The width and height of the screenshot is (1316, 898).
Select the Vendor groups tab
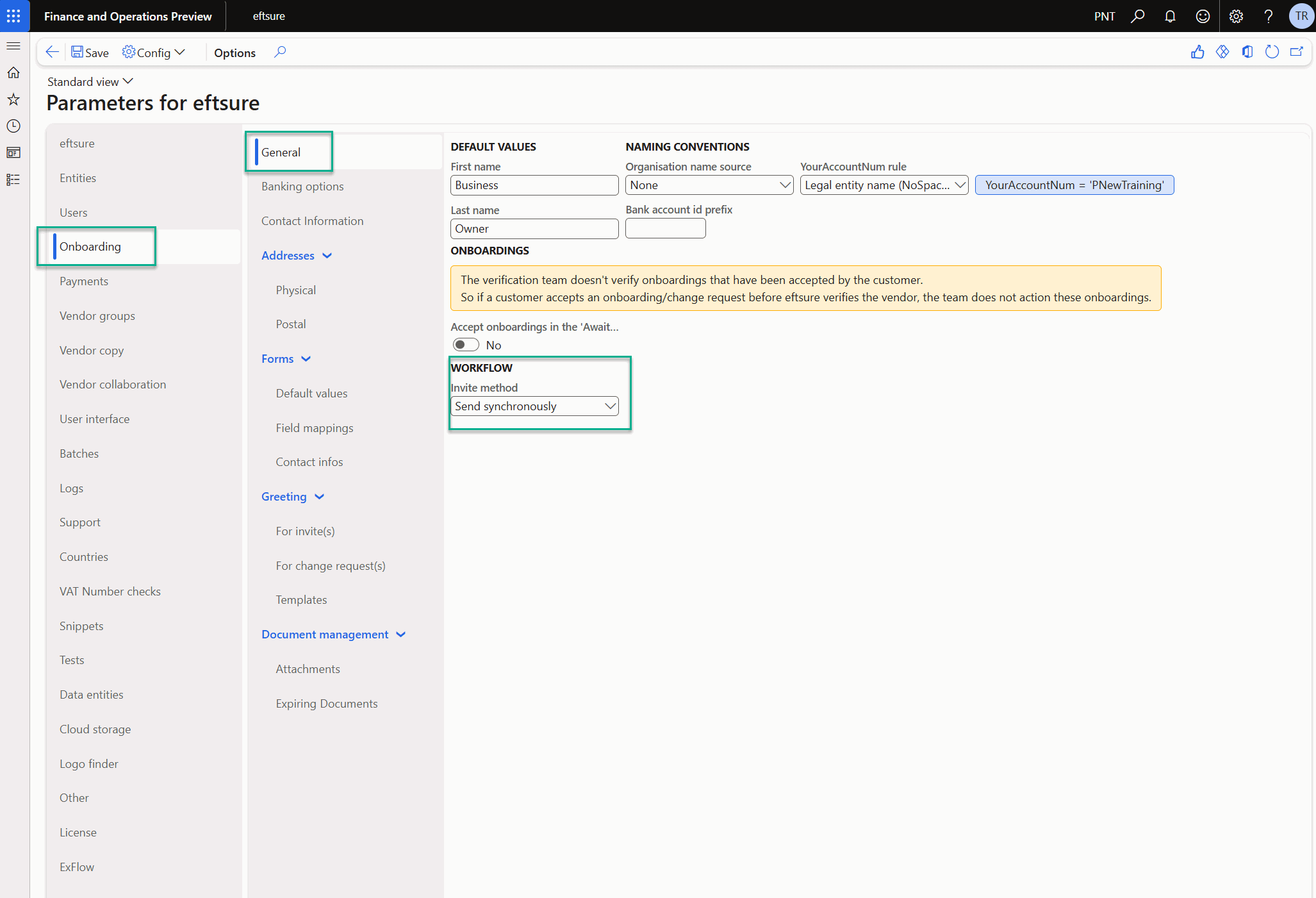pos(97,316)
